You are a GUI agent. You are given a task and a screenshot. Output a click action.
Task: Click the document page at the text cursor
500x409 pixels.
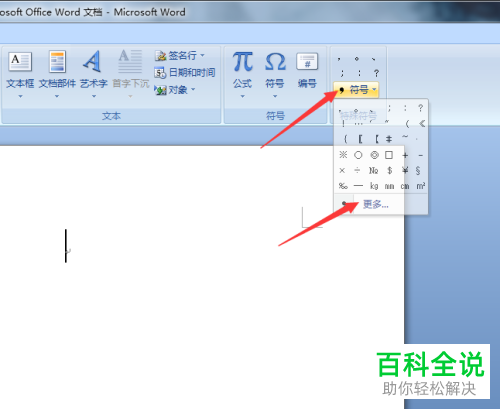pos(66,246)
